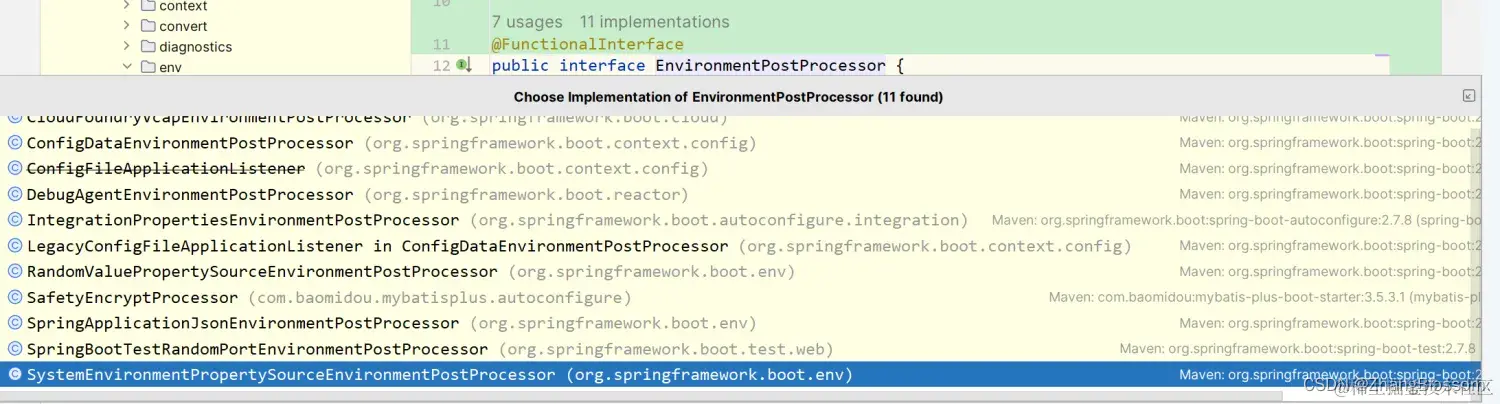Click class icon beside SystemEnvironmentPropertySourceEnvironmentPostProcessor

pos(15,375)
